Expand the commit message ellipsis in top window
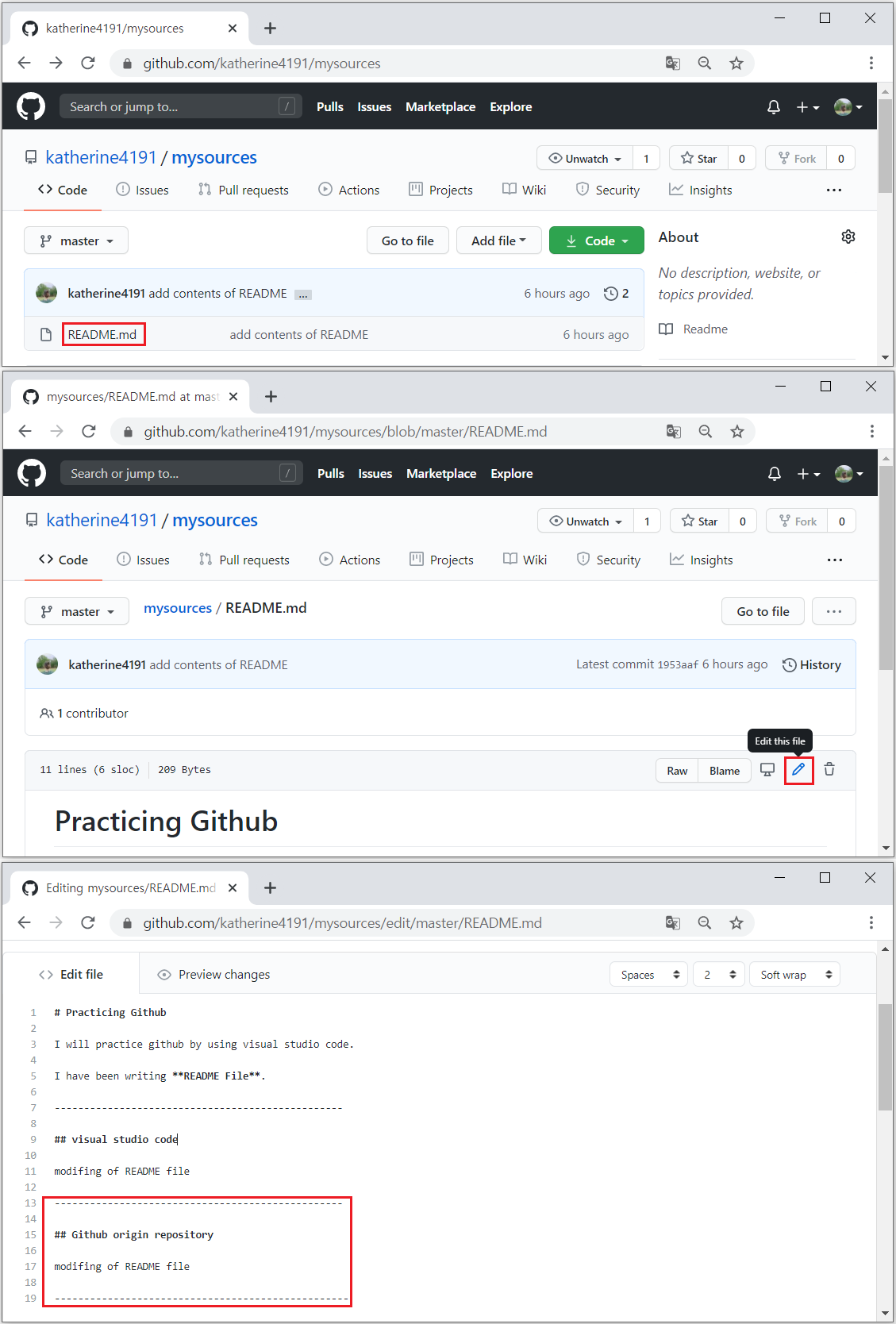This screenshot has height=1324, width=896. click(x=303, y=294)
